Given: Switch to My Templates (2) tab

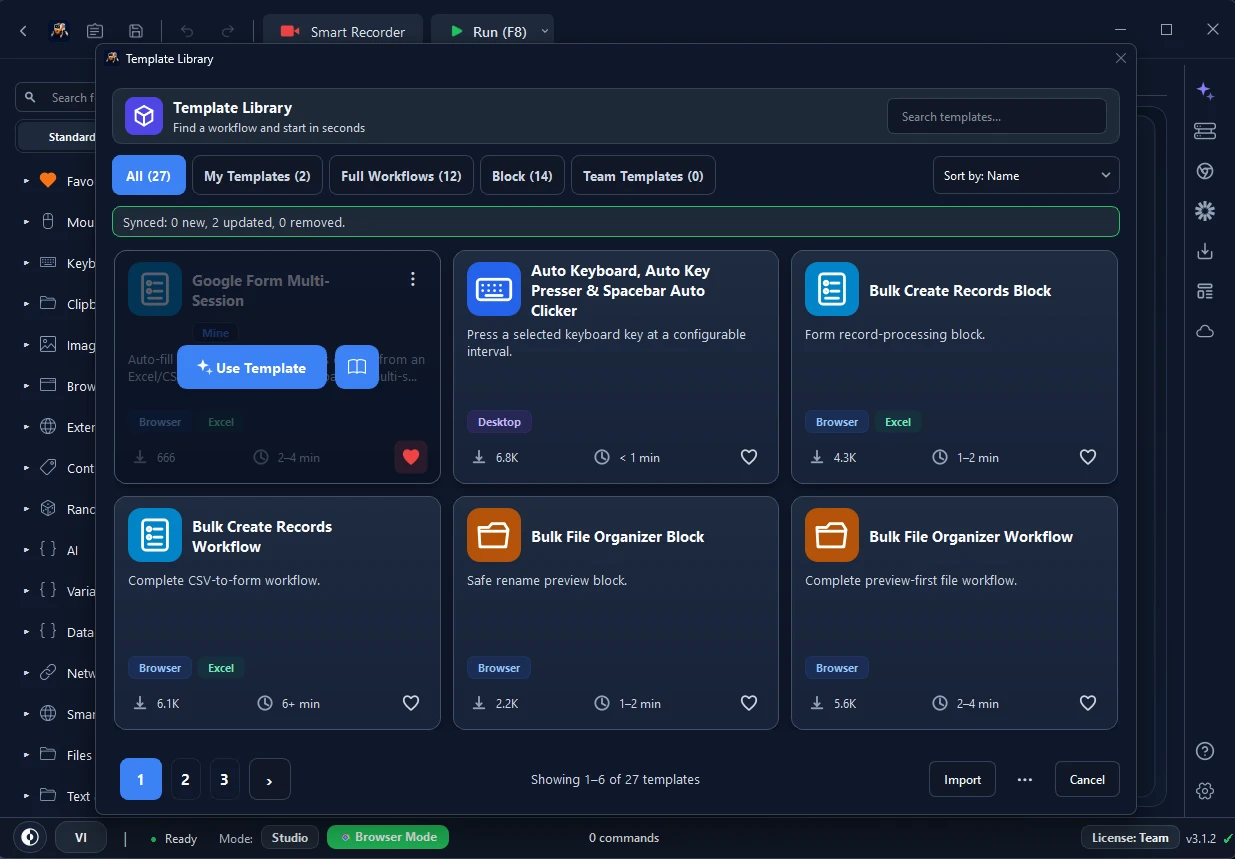Looking at the screenshot, I should point(257,176).
